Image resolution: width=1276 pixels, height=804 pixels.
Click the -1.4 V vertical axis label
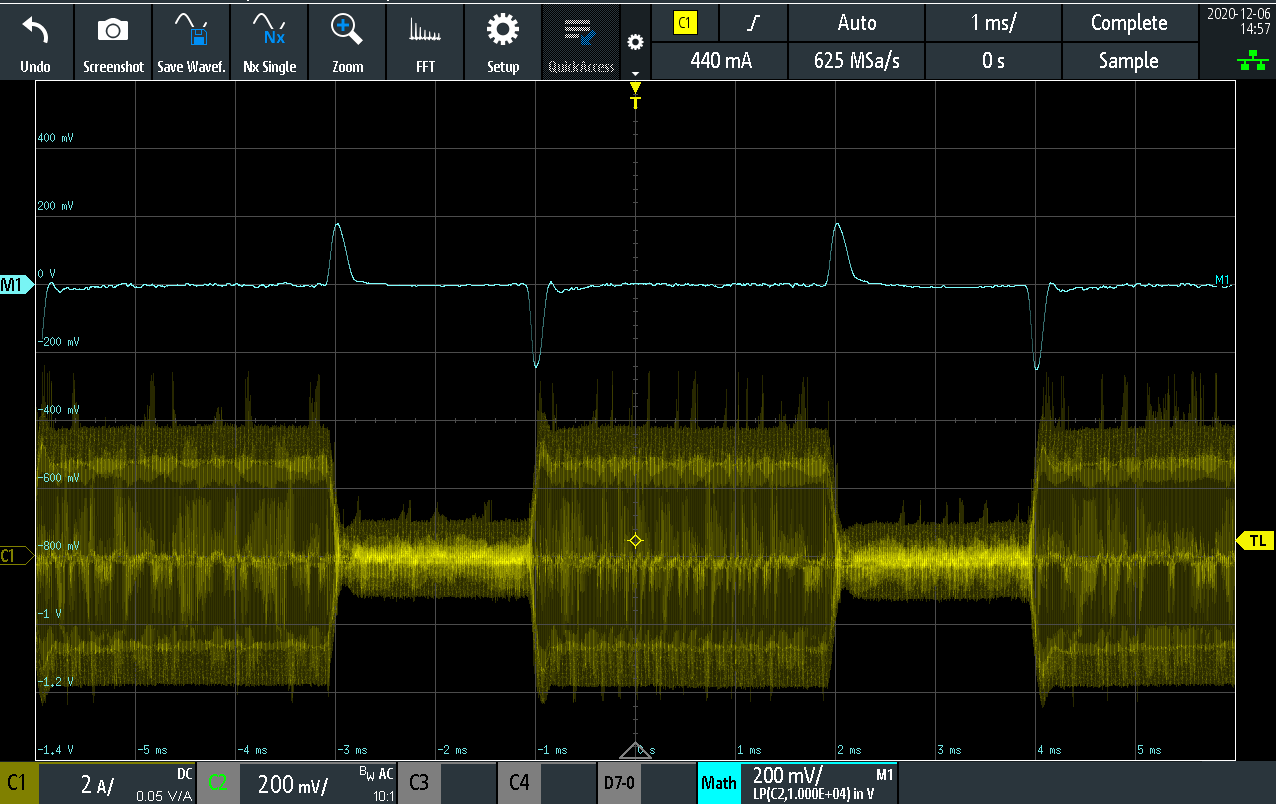55,749
